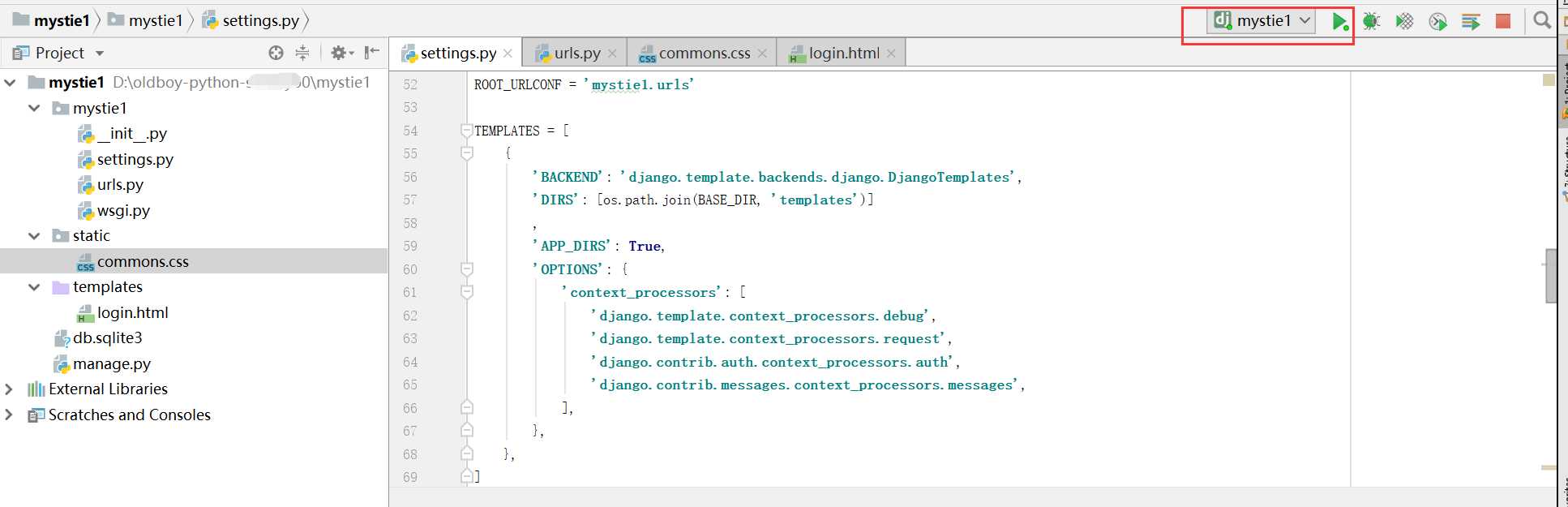Click the editor vertical scrollbar thumb
Viewport: 1568px width, 507px height.
point(1550,276)
